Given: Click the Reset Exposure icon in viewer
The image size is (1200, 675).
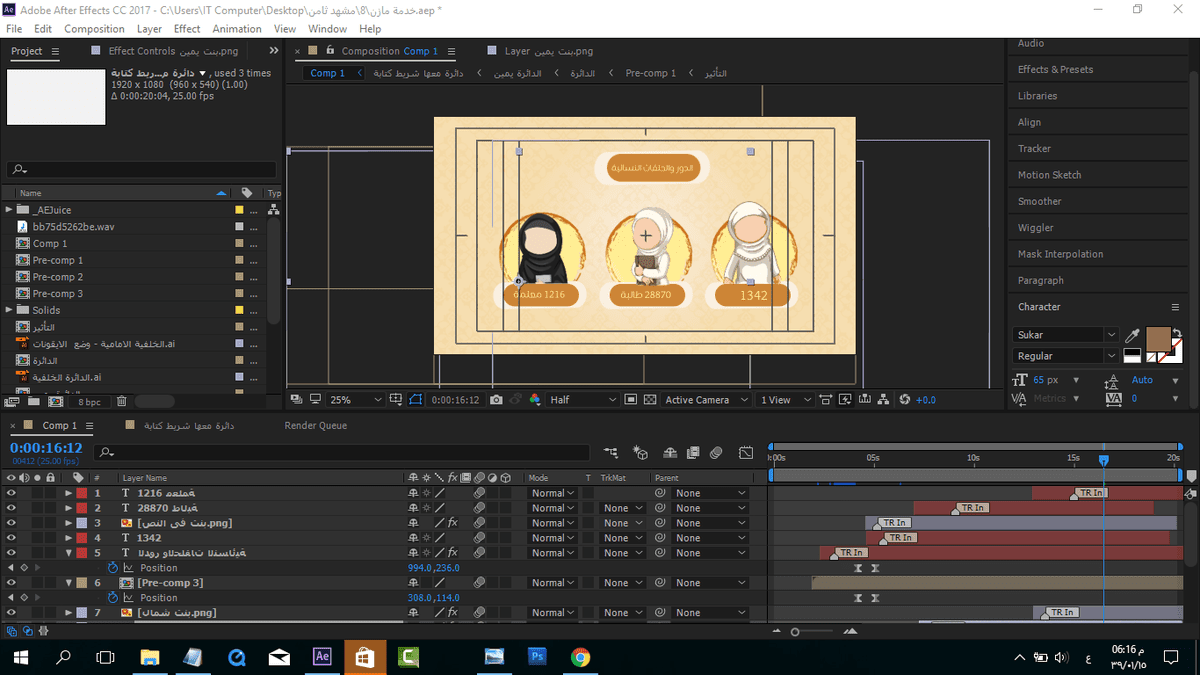Looking at the screenshot, I should [x=904, y=400].
